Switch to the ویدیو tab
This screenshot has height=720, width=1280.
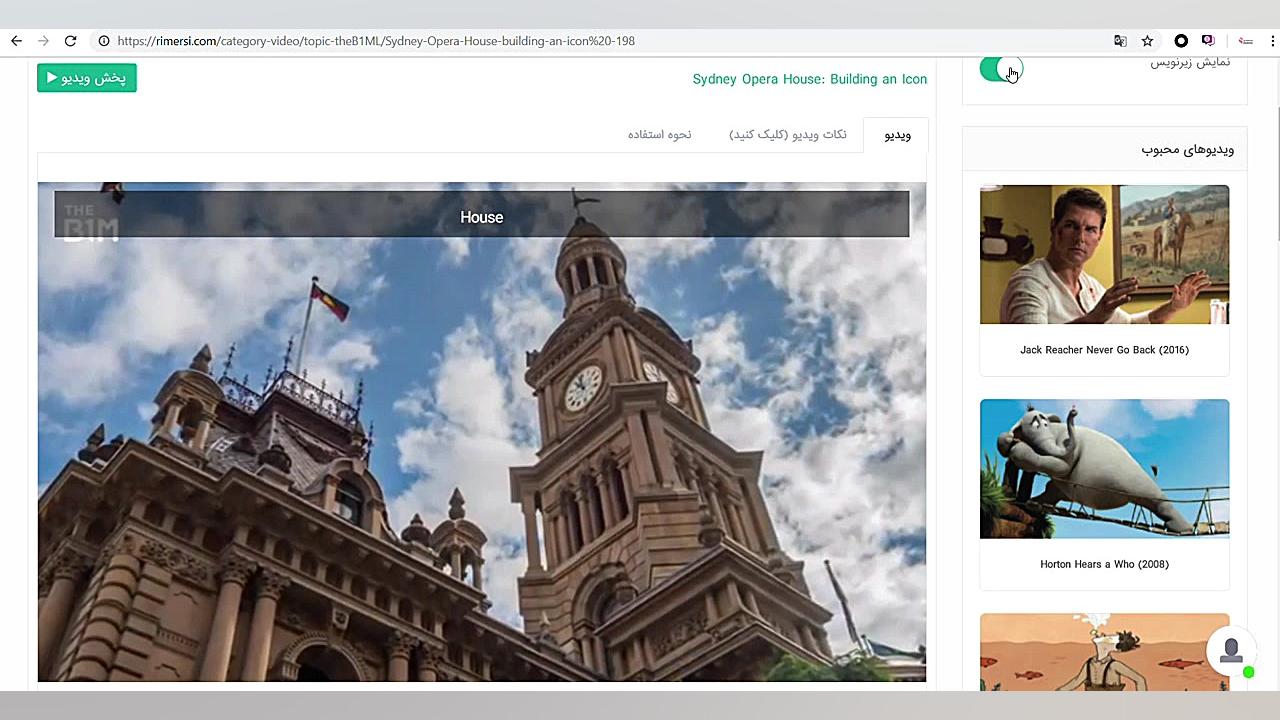coord(897,135)
